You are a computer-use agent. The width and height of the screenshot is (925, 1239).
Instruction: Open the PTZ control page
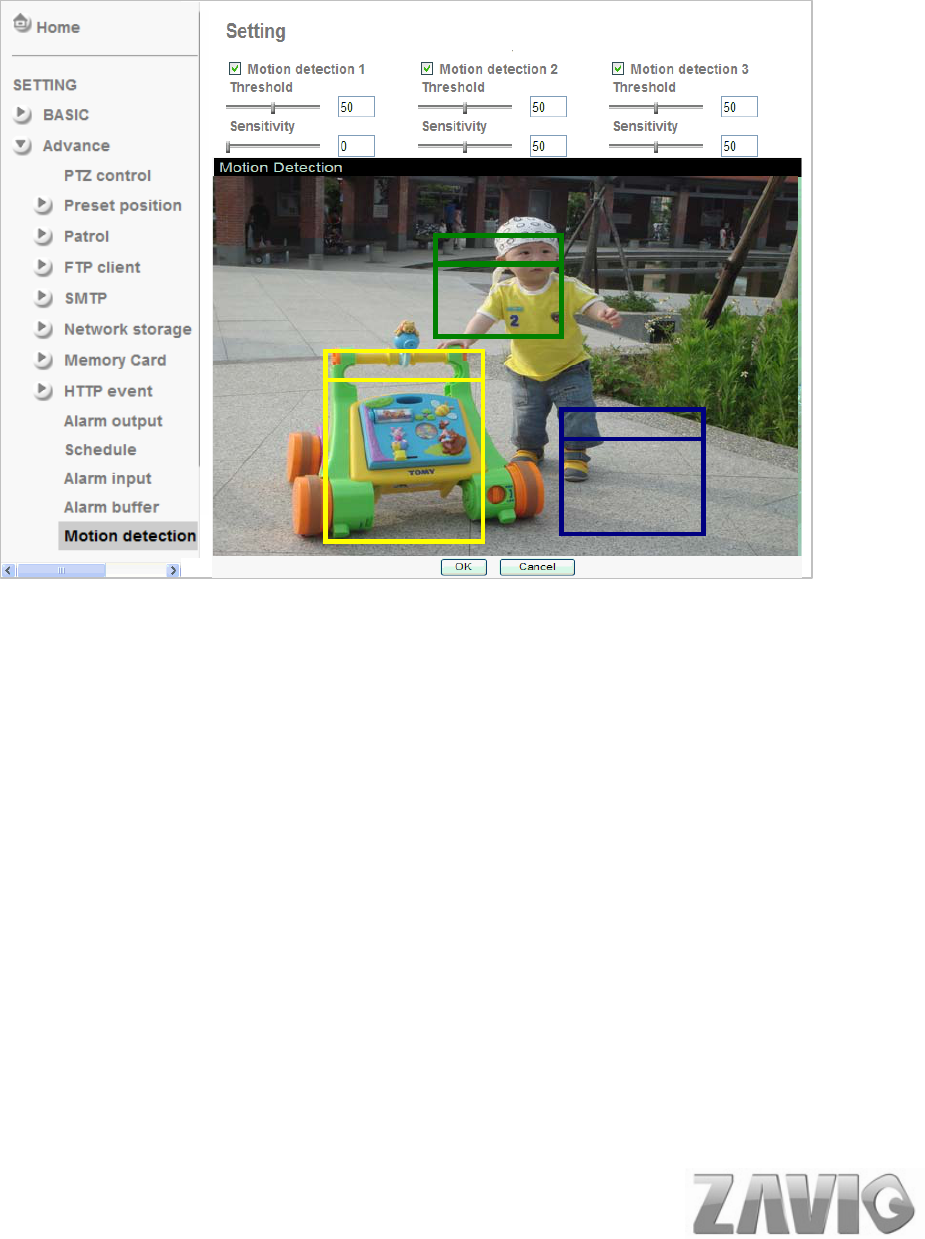point(107,175)
